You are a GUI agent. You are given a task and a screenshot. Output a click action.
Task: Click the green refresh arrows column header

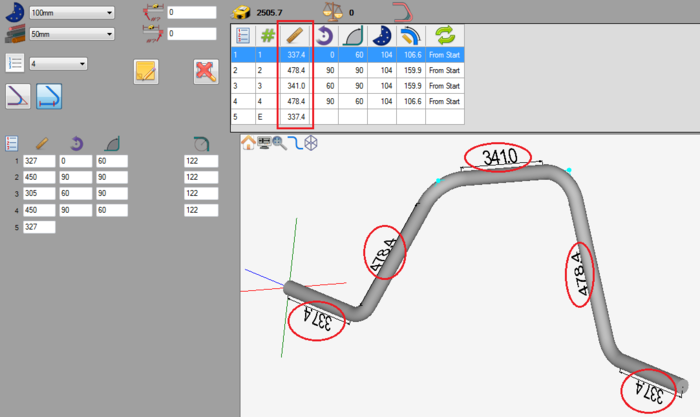445,36
